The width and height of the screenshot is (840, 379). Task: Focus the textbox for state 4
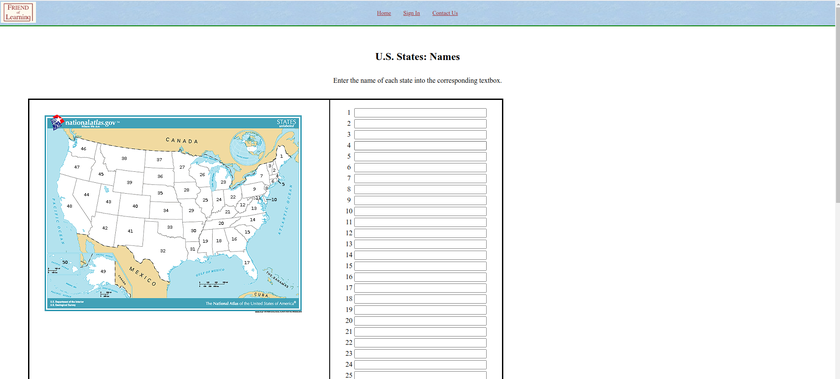point(420,146)
